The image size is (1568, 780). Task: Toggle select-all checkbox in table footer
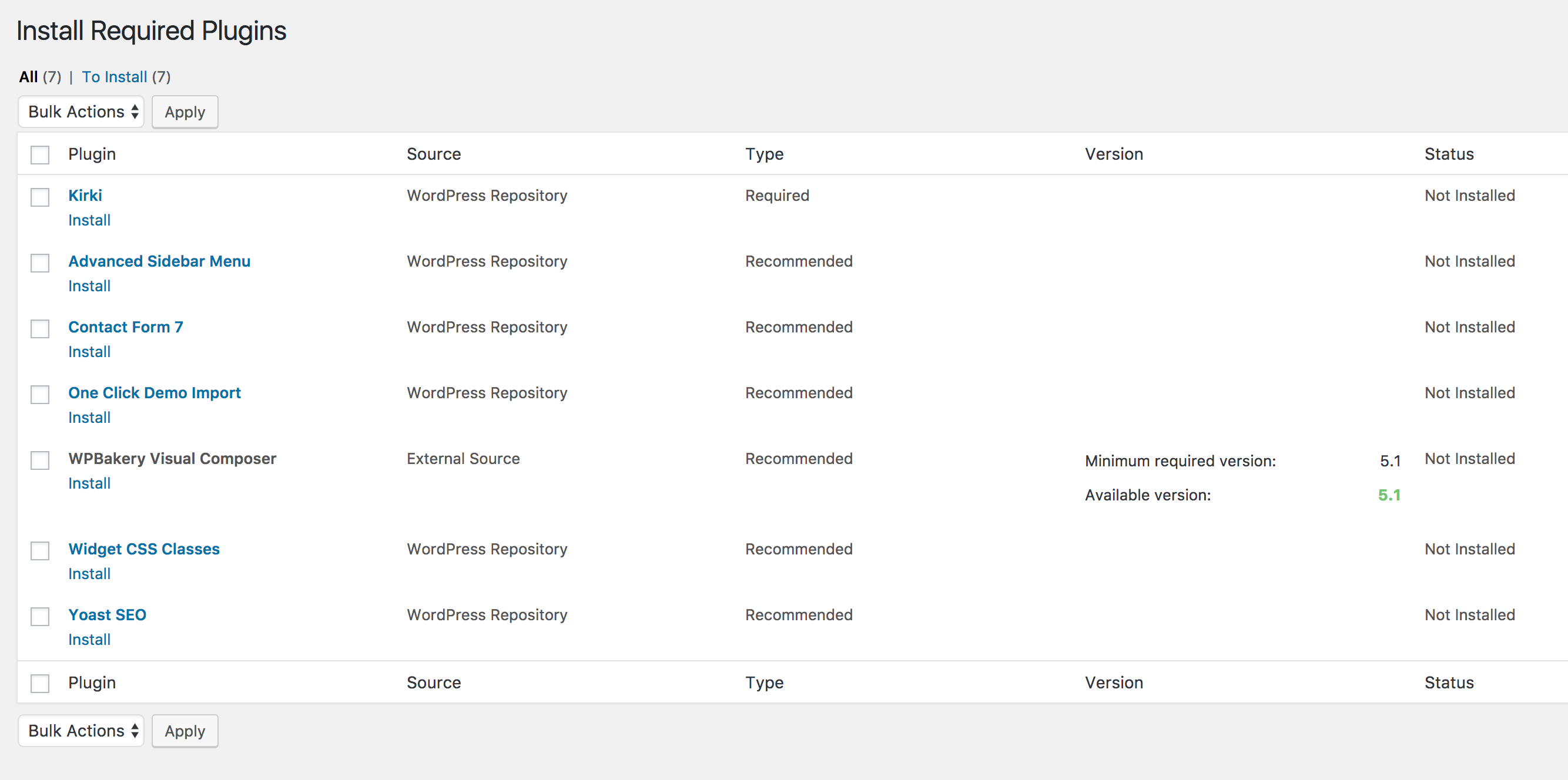click(40, 683)
